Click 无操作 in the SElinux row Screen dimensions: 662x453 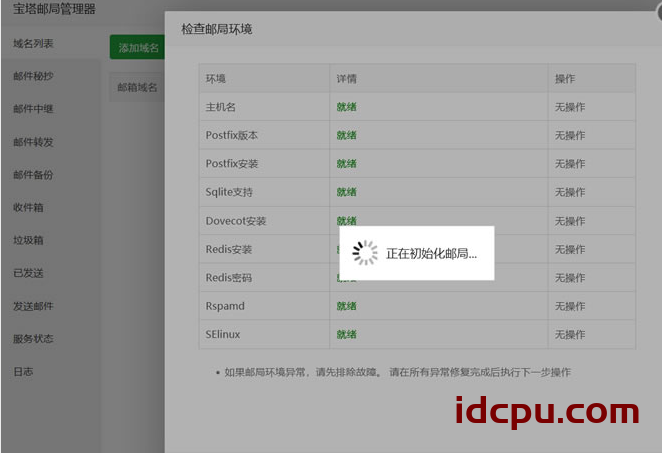[x=570, y=335]
